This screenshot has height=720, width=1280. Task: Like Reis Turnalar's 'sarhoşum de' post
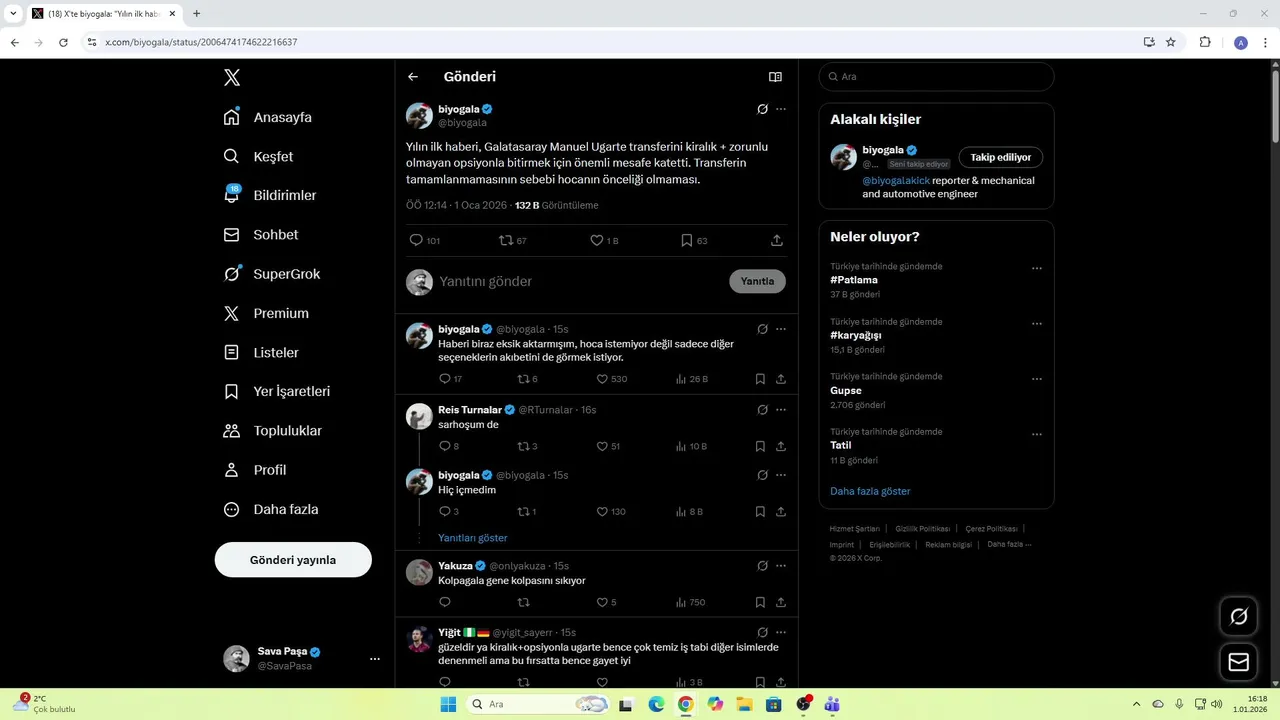click(x=602, y=446)
